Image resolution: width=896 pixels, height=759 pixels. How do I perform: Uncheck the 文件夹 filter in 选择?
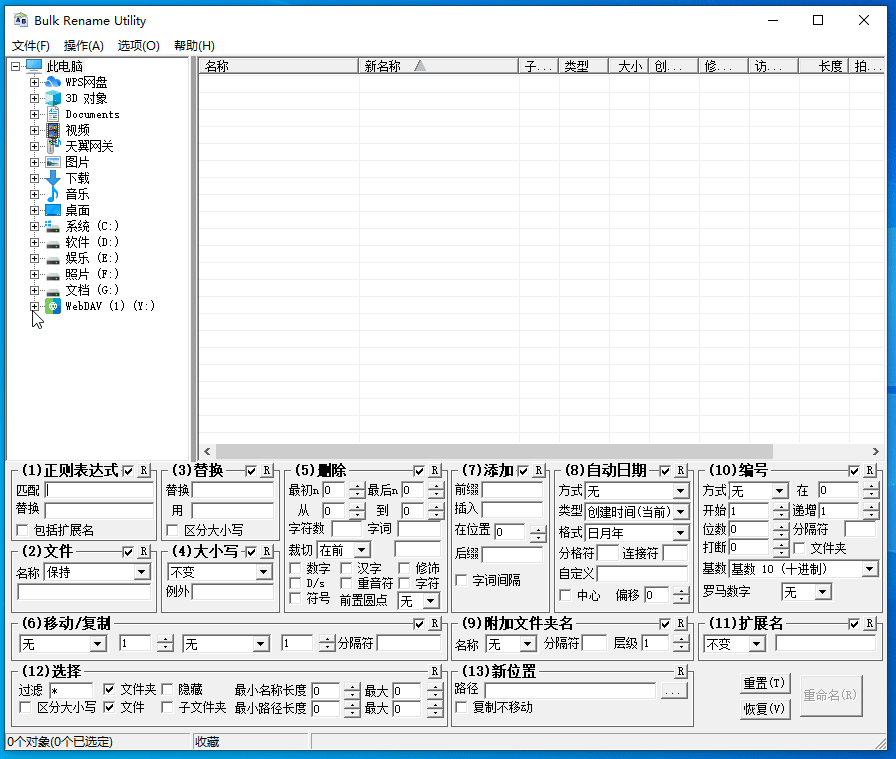click(109, 689)
